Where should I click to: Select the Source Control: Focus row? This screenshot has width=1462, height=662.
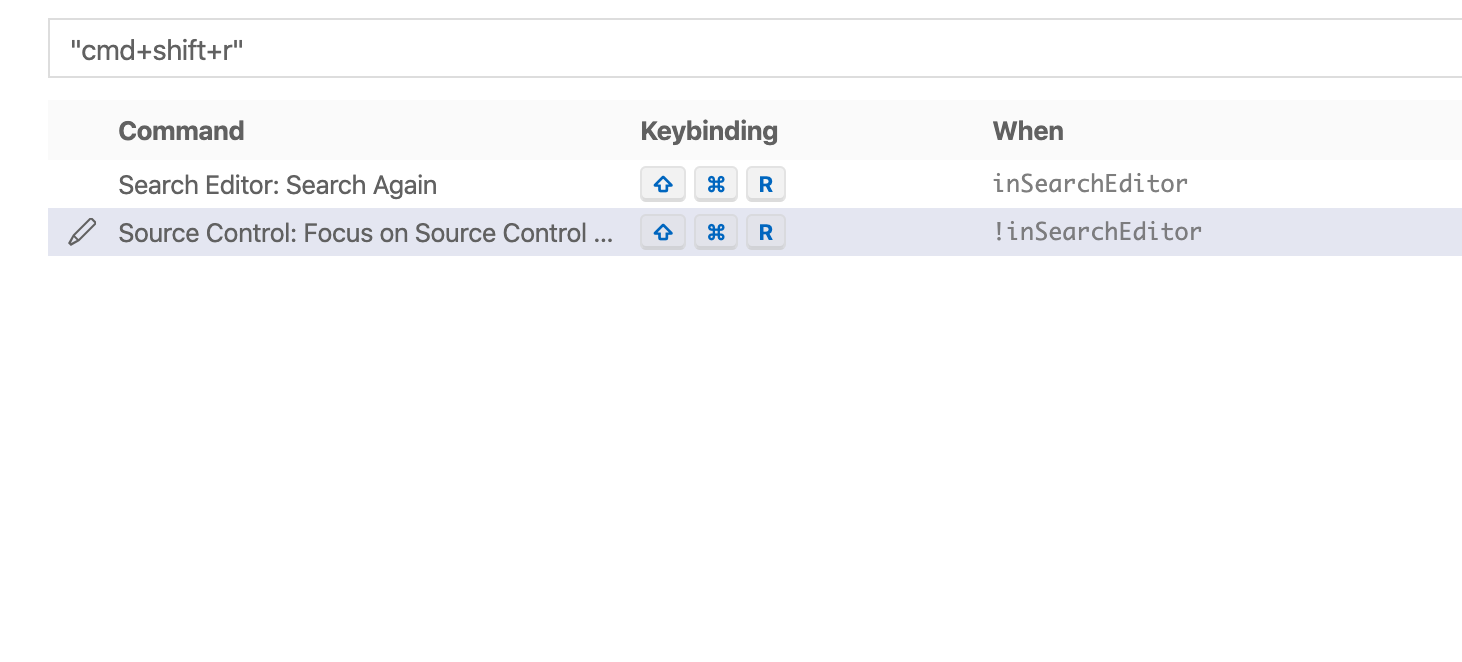400,232
